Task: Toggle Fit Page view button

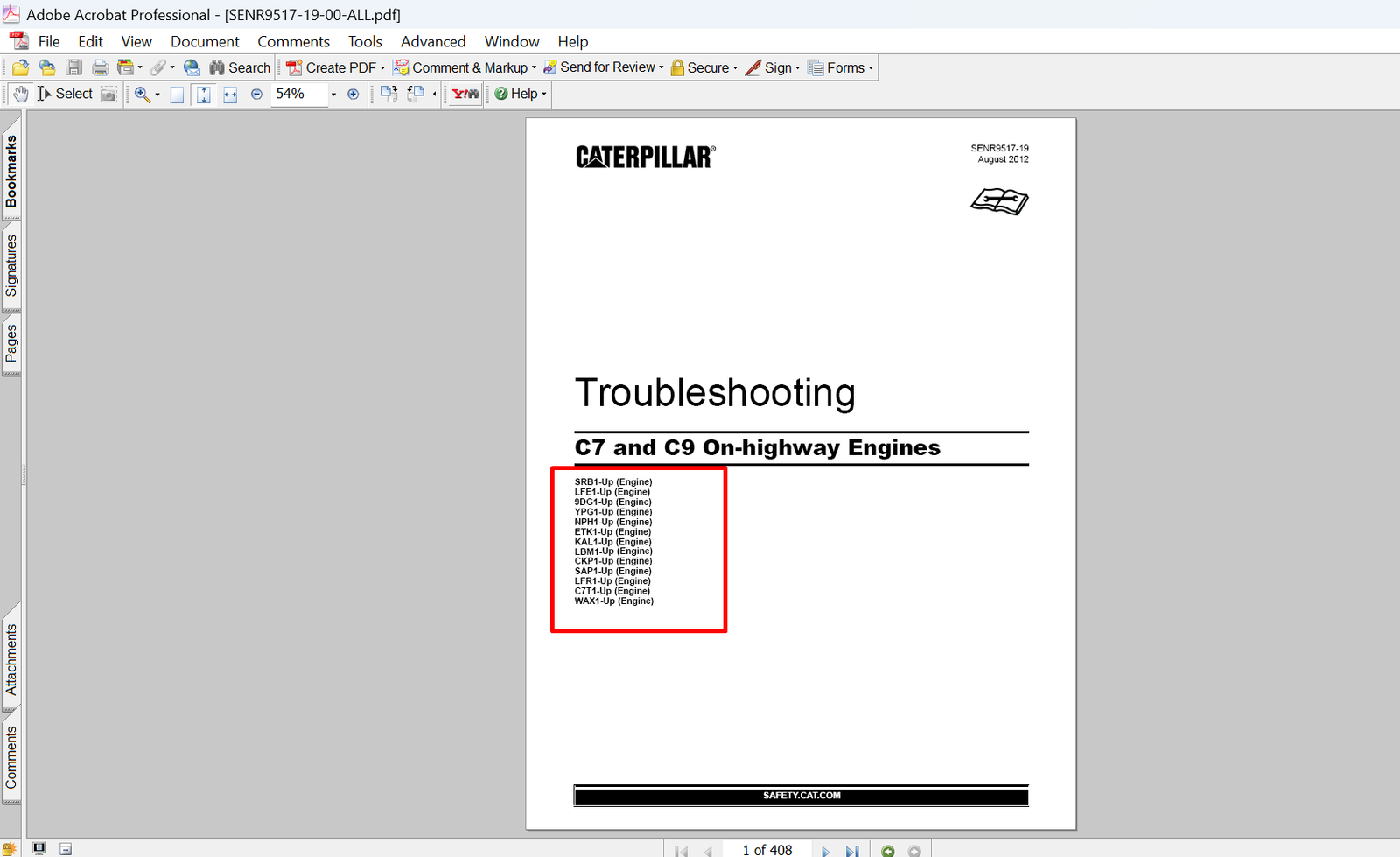Action: [x=204, y=95]
